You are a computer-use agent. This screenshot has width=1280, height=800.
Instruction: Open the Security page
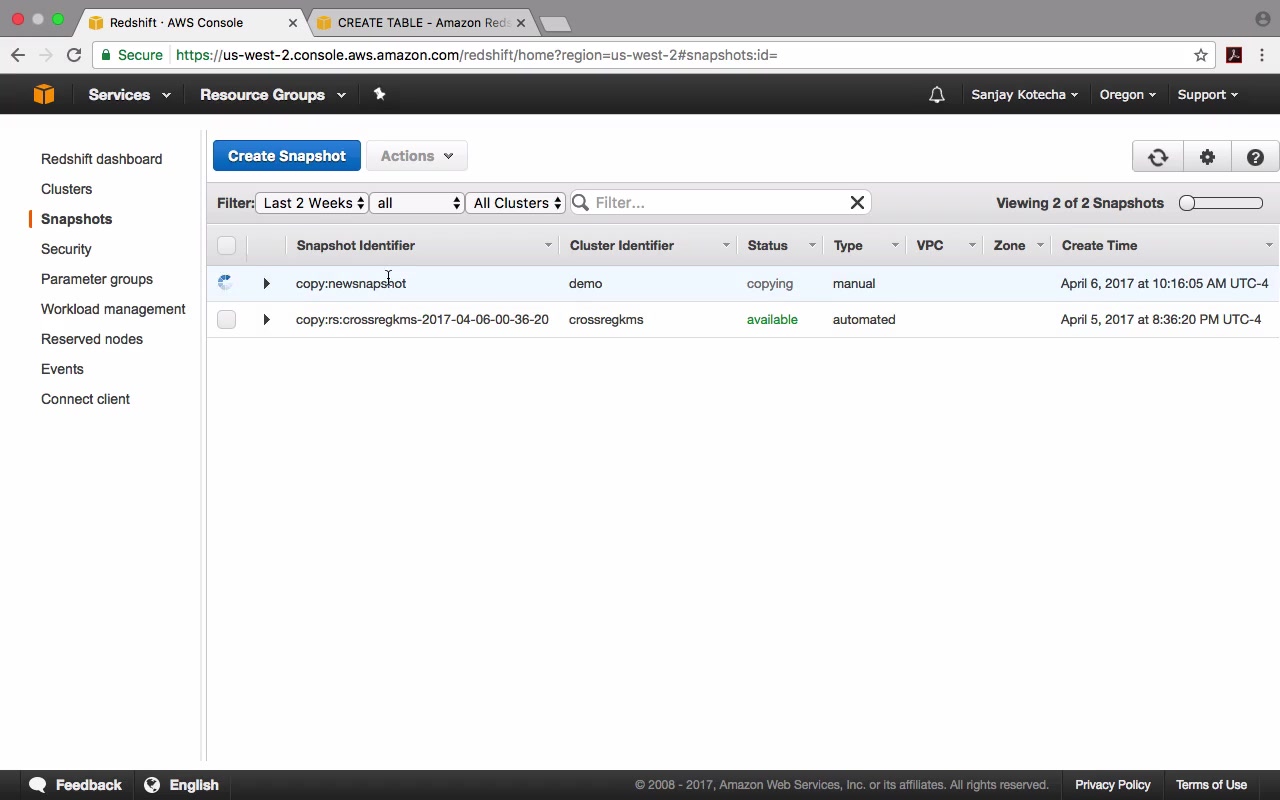[66, 249]
